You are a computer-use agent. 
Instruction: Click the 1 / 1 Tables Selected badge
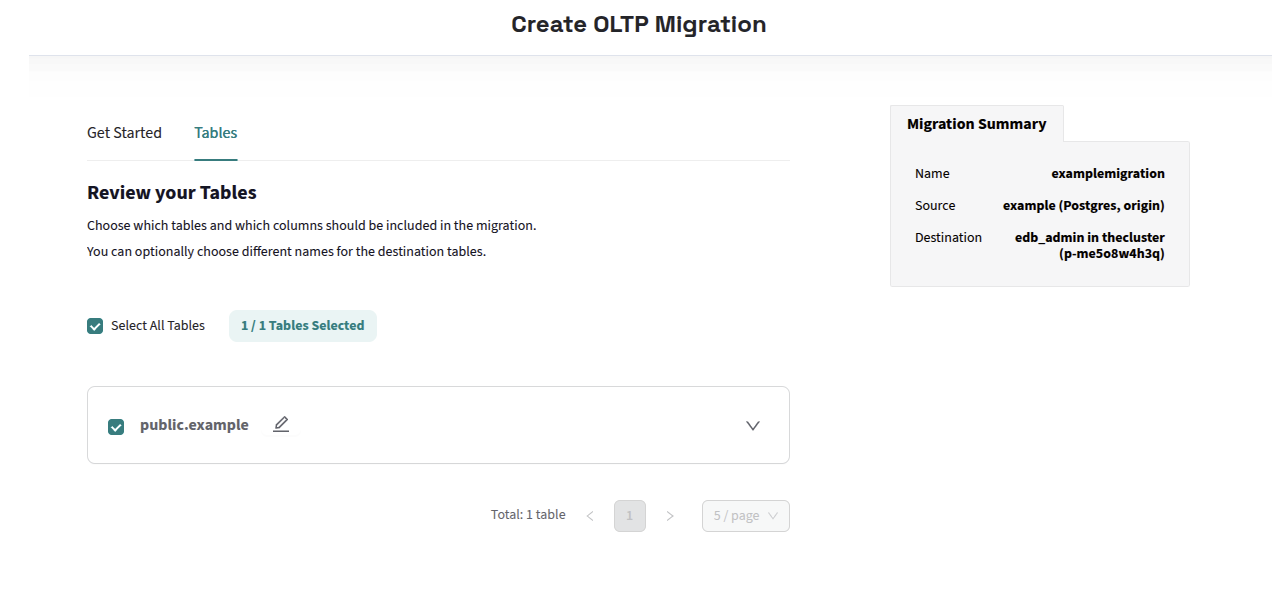[x=302, y=325]
